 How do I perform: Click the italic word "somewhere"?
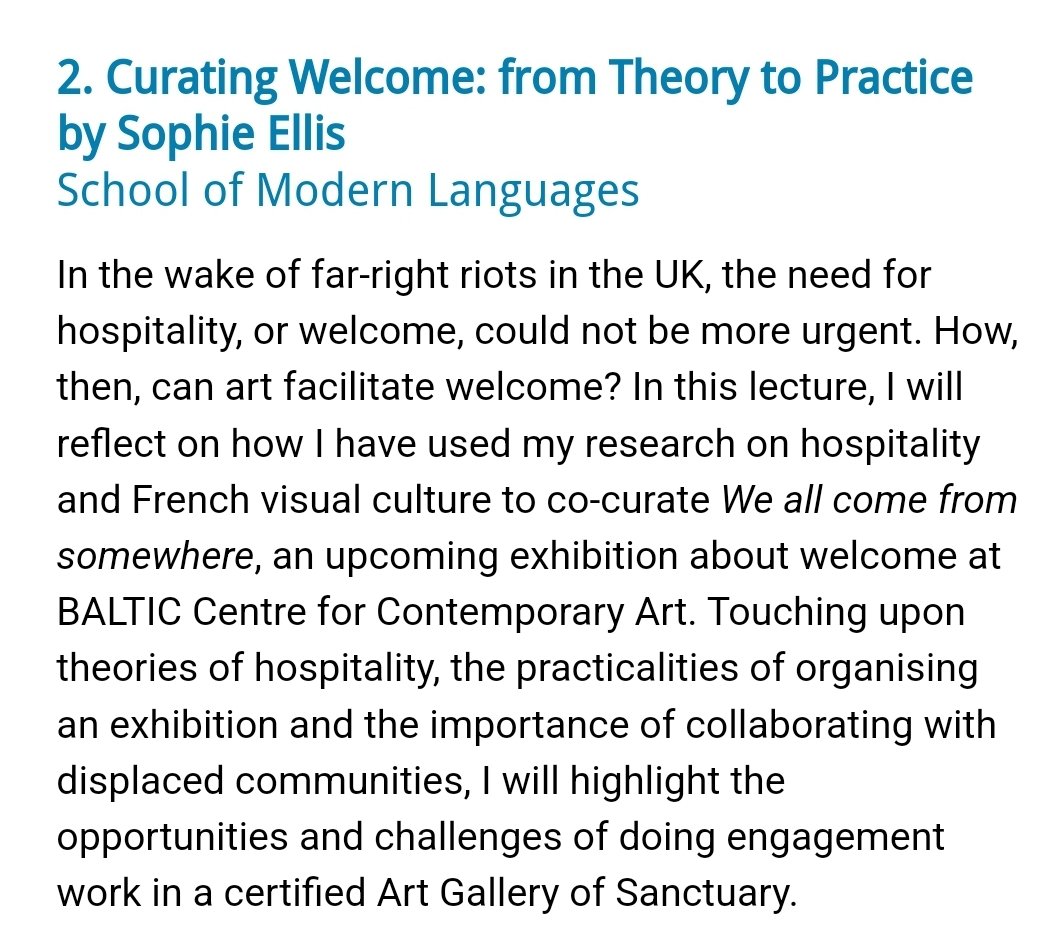[153, 556]
